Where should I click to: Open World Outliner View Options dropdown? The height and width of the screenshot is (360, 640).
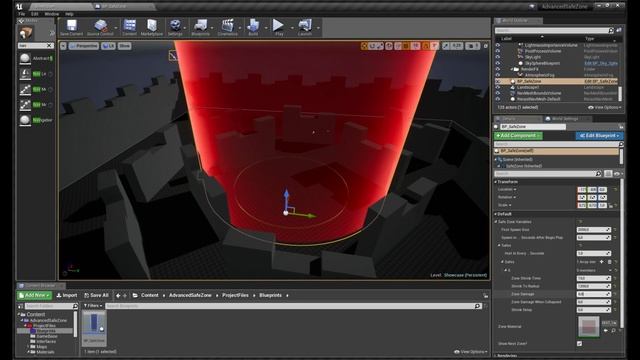pyautogui.click(x=605, y=107)
